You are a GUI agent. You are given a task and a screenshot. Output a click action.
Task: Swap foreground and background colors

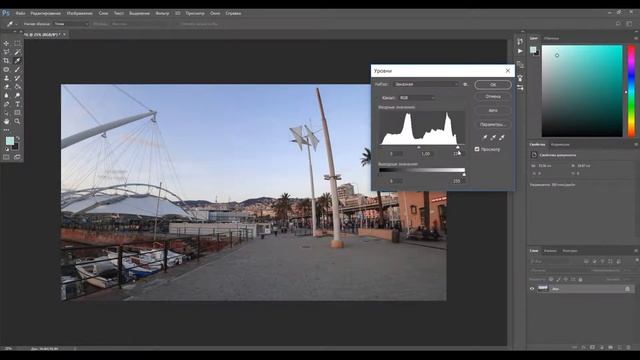click(18, 139)
